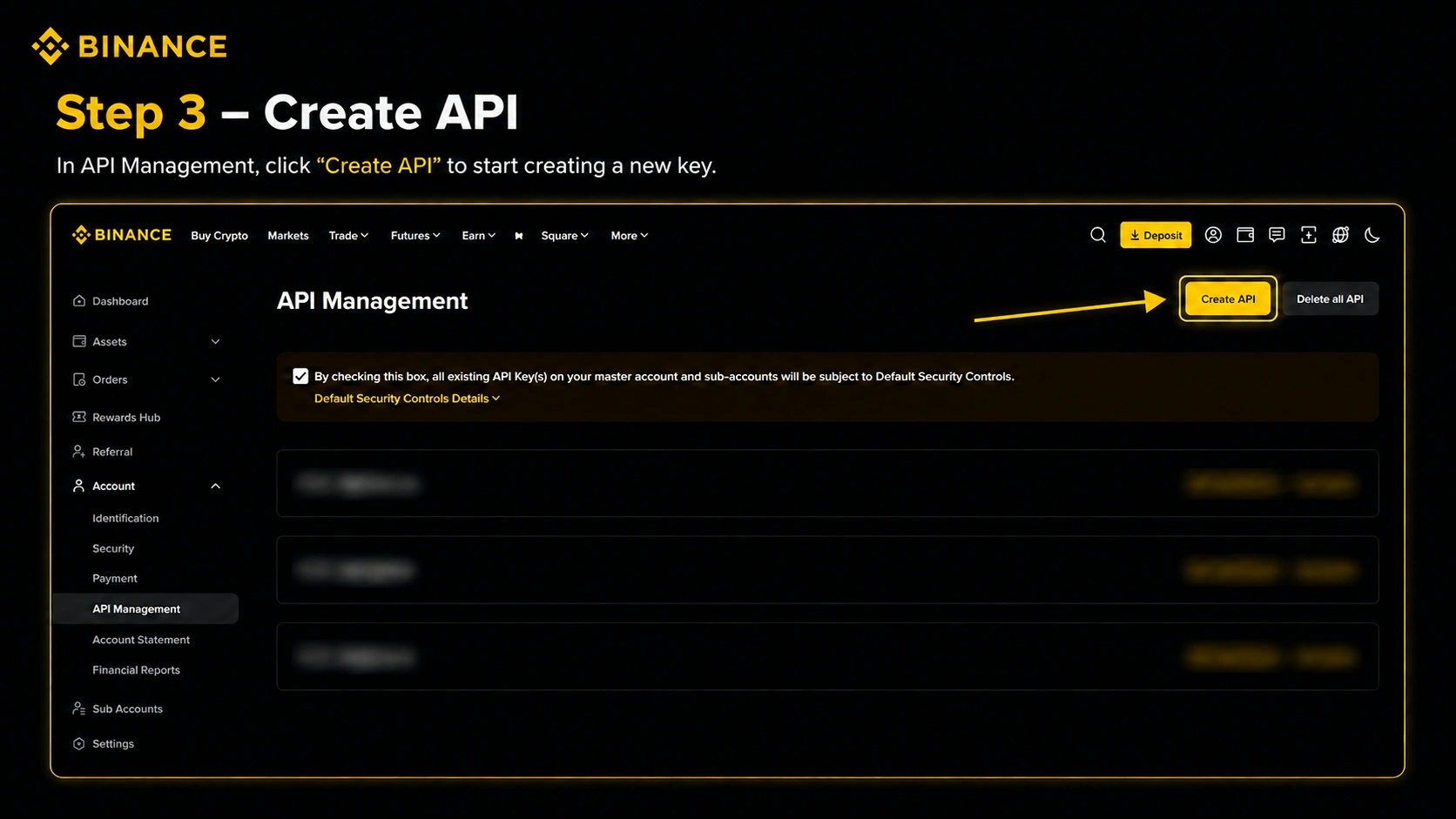This screenshot has width=1456, height=819.
Task: Click the small icon between Earn and Square
Action: pos(519,236)
